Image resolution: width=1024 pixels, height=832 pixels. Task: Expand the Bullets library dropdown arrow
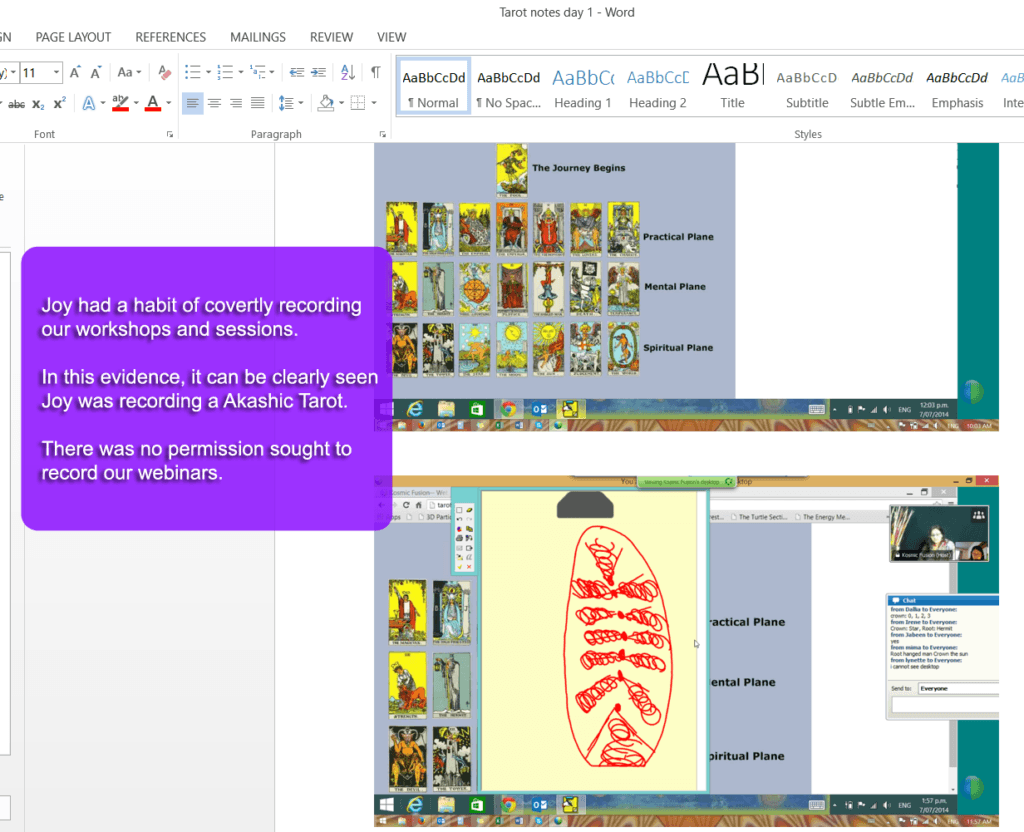[208, 72]
